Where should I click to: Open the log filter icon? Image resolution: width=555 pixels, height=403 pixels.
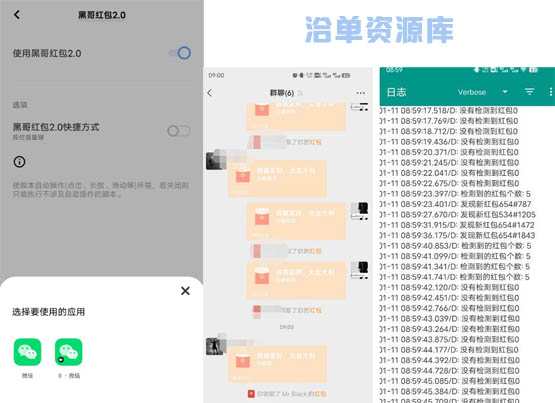pos(529,92)
